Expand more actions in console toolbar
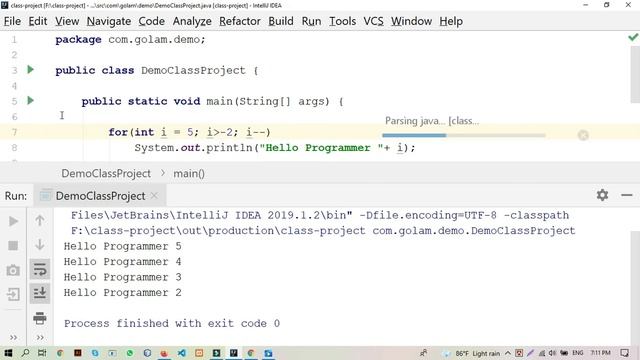The width and height of the screenshot is (640, 360). tap(40, 338)
